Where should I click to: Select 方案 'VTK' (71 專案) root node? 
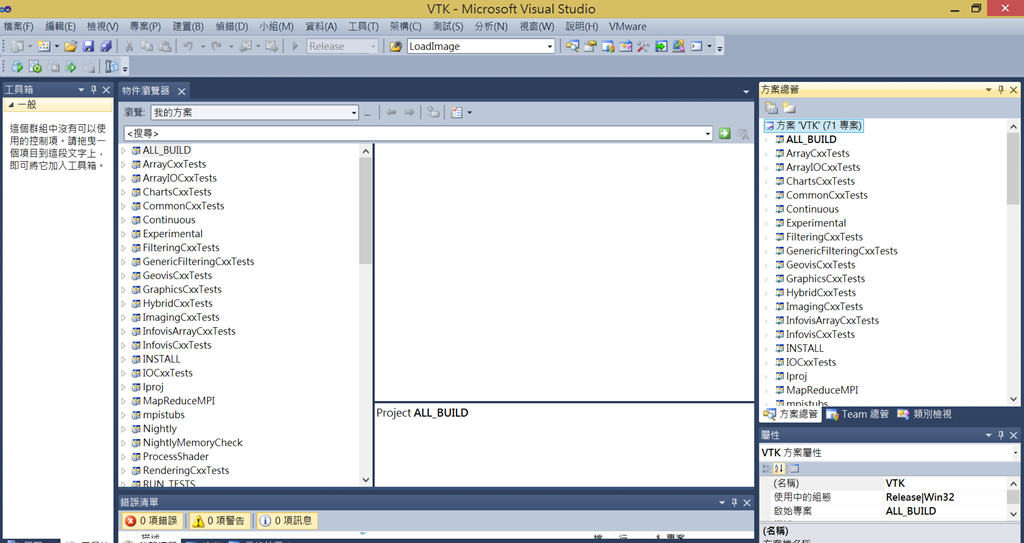(x=814, y=125)
